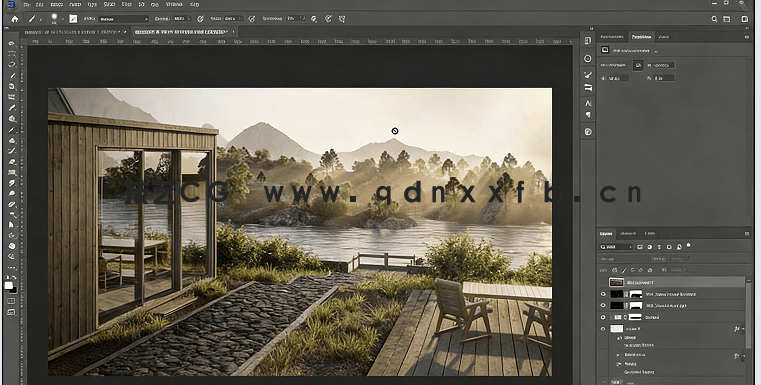Click the selected top layer thumbnail
This screenshot has width=761, height=385.
616,282
